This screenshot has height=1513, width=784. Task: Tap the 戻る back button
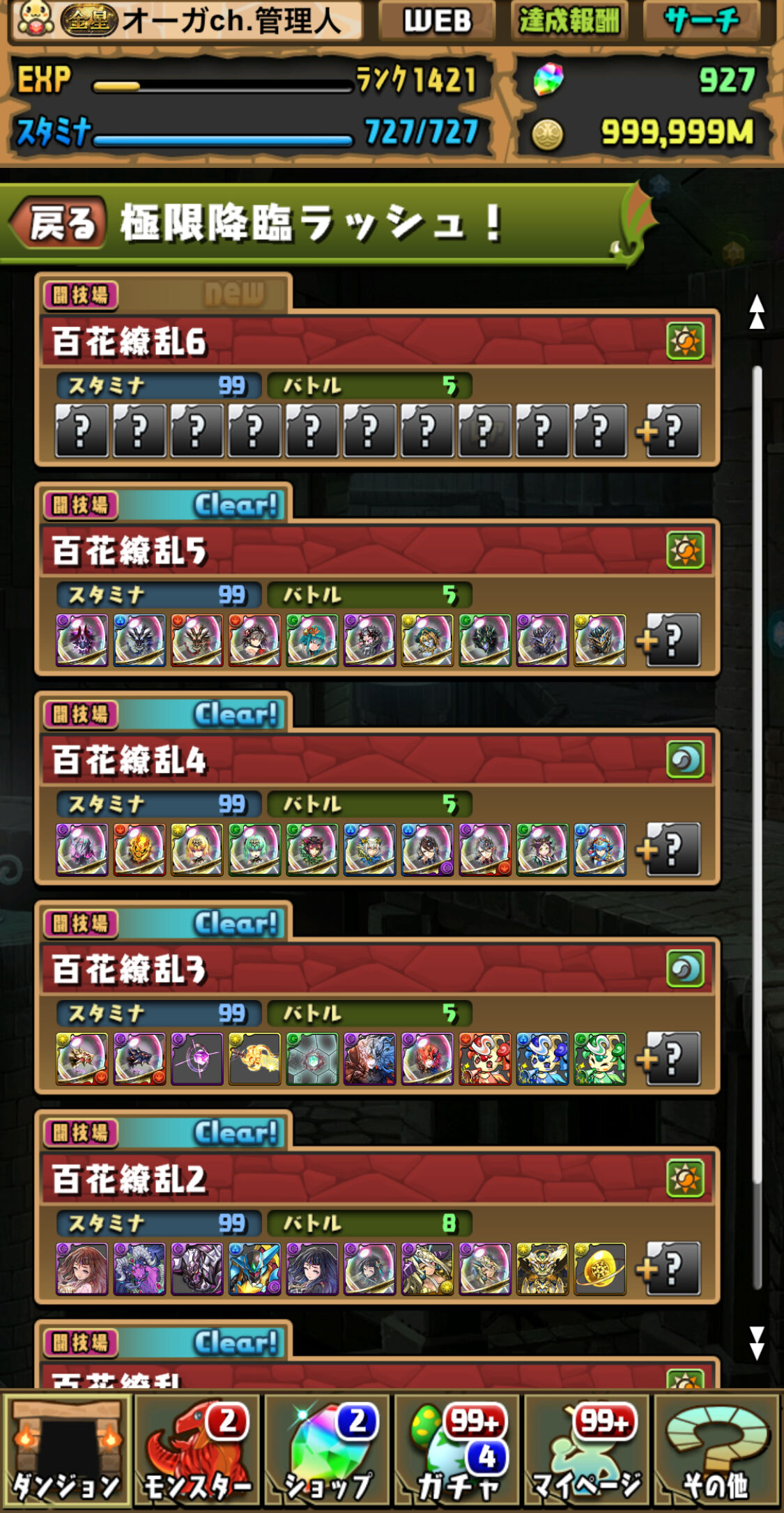click(59, 223)
